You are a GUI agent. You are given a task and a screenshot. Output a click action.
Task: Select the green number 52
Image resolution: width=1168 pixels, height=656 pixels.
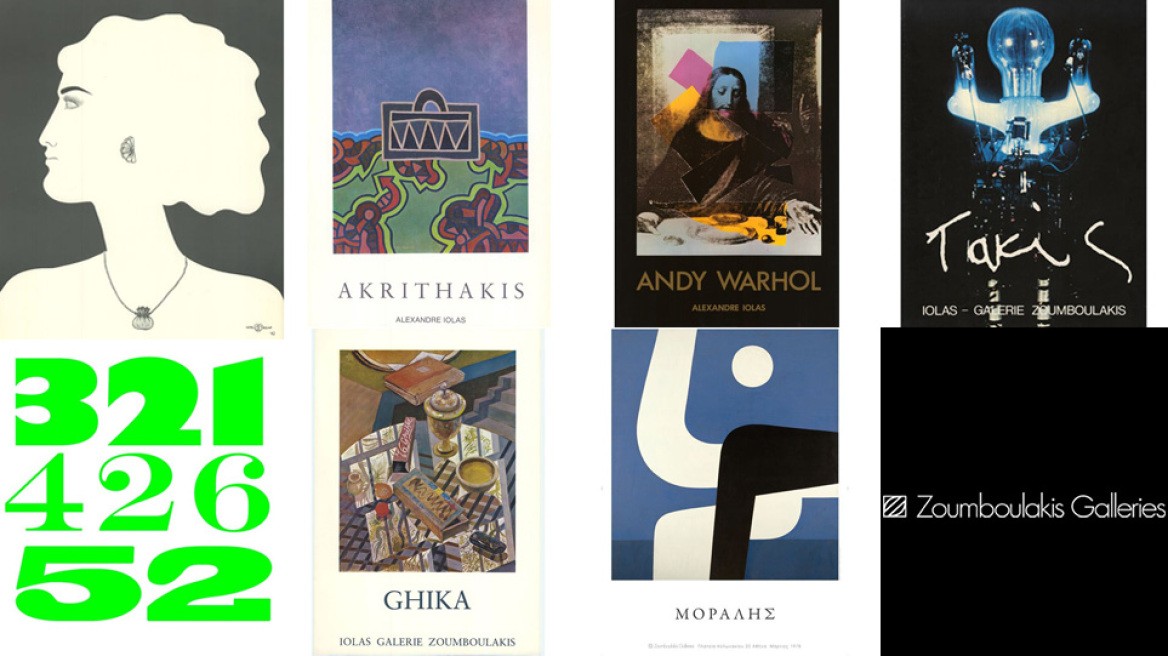tap(143, 583)
